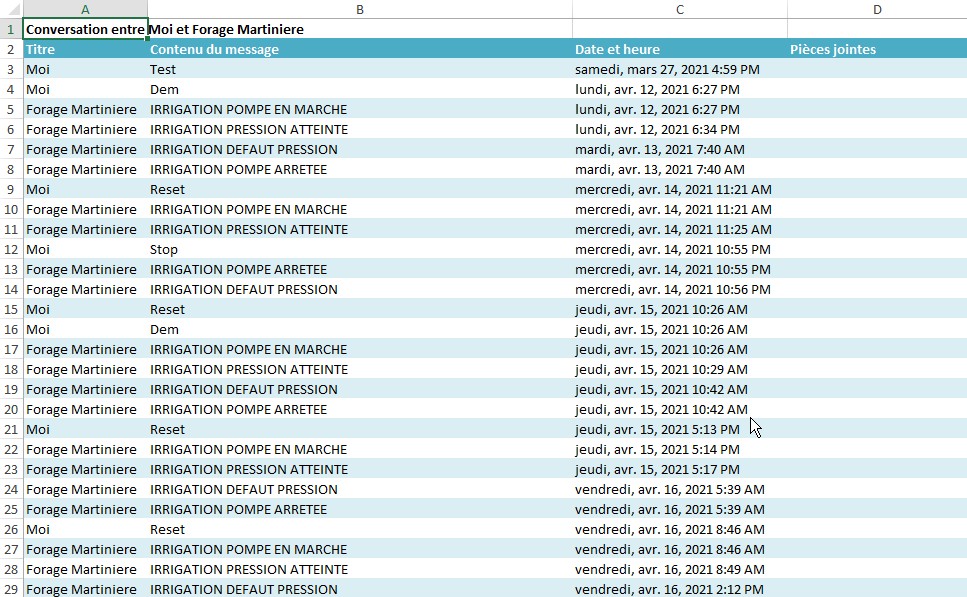This screenshot has width=967, height=597.
Task: Click 'IRRIGATION DEFAUT PRESSION' in row 7
Action: (x=244, y=149)
